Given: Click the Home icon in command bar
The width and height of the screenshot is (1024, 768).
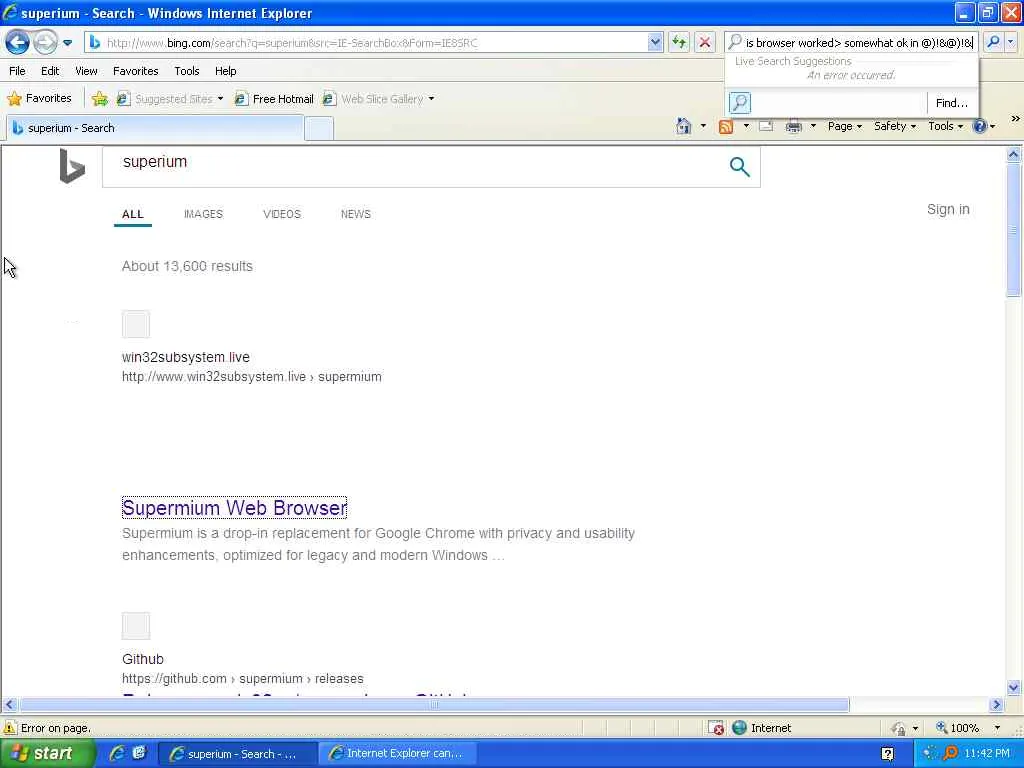Looking at the screenshot, I should point(683,126).
